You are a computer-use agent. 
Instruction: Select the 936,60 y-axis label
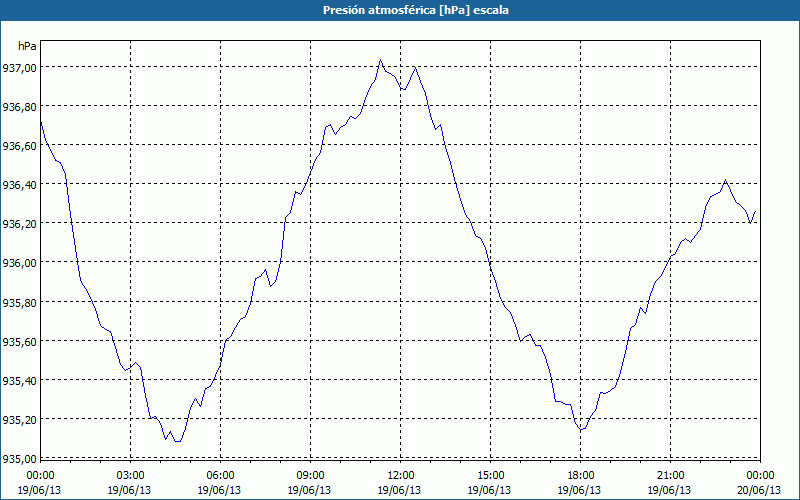tap(19, 146)
